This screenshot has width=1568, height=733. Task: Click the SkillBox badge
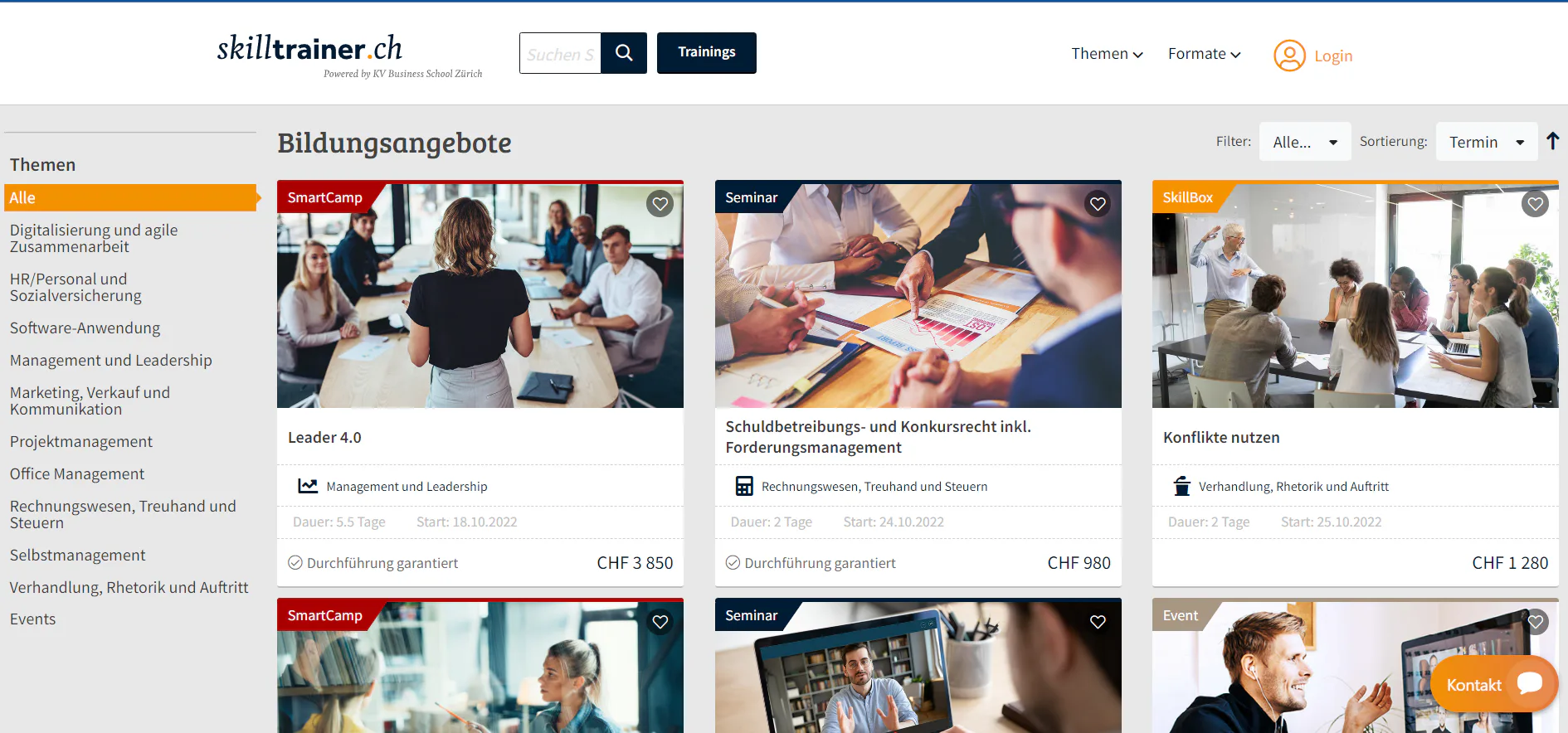click(1187, 197)
